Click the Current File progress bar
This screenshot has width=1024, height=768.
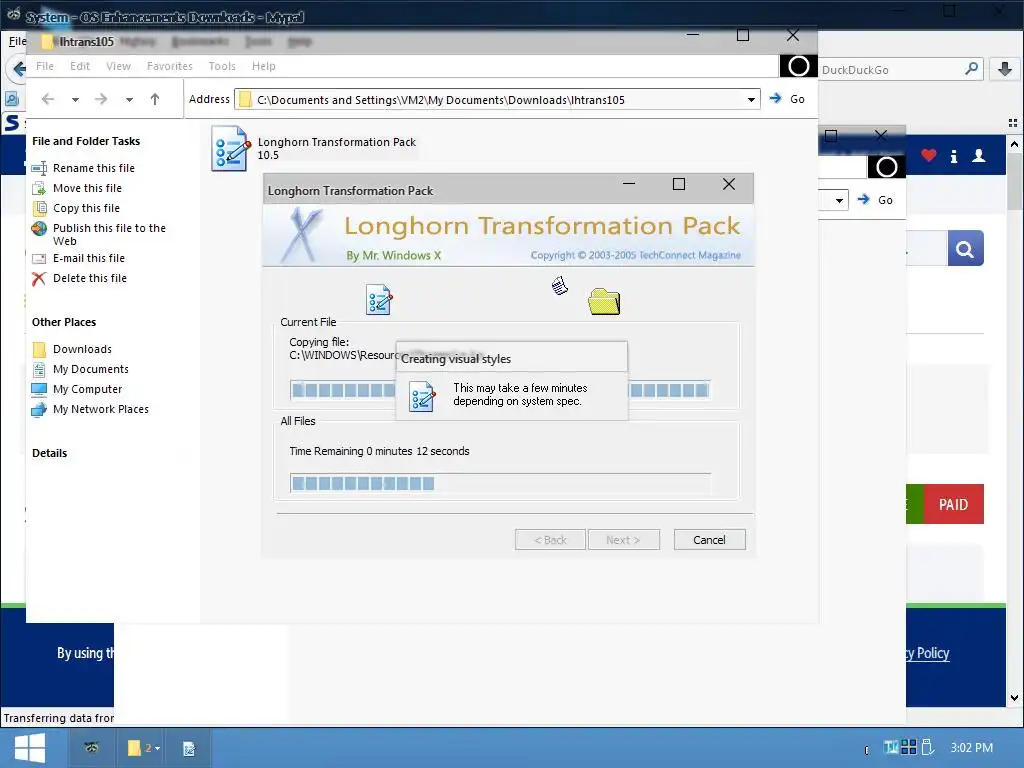(x=500, y=391)
